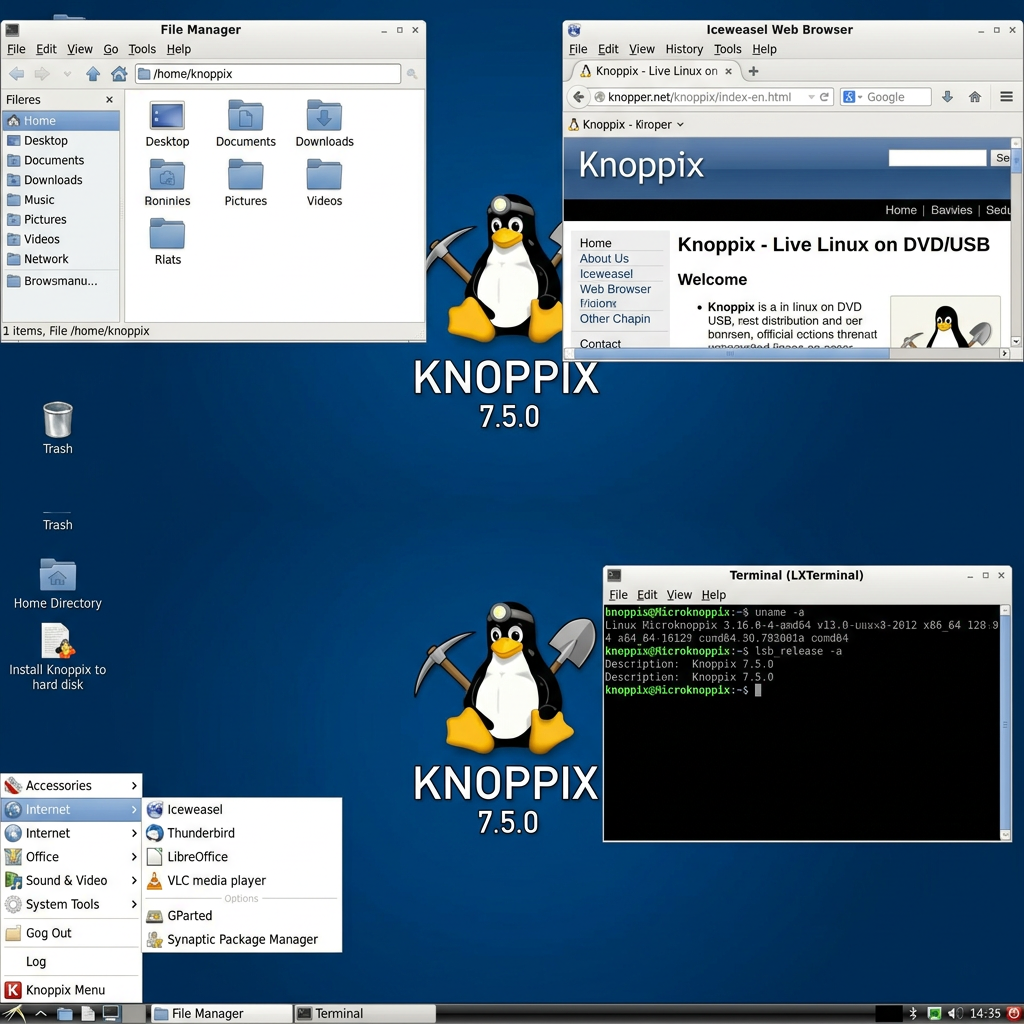Expand the Knoppix - Kiroper bookmark dropdown
The width and height of the screenshot is (1024, 1024).
point(680,124)
